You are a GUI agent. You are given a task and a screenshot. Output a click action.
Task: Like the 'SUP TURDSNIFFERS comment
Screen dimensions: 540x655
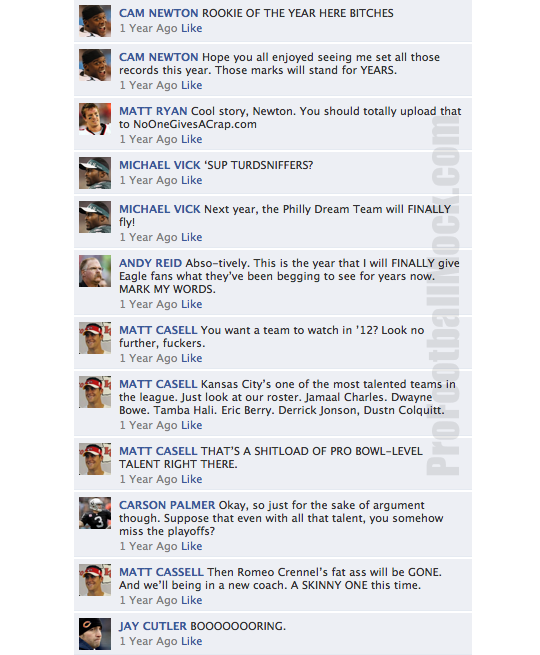[192, 180]
